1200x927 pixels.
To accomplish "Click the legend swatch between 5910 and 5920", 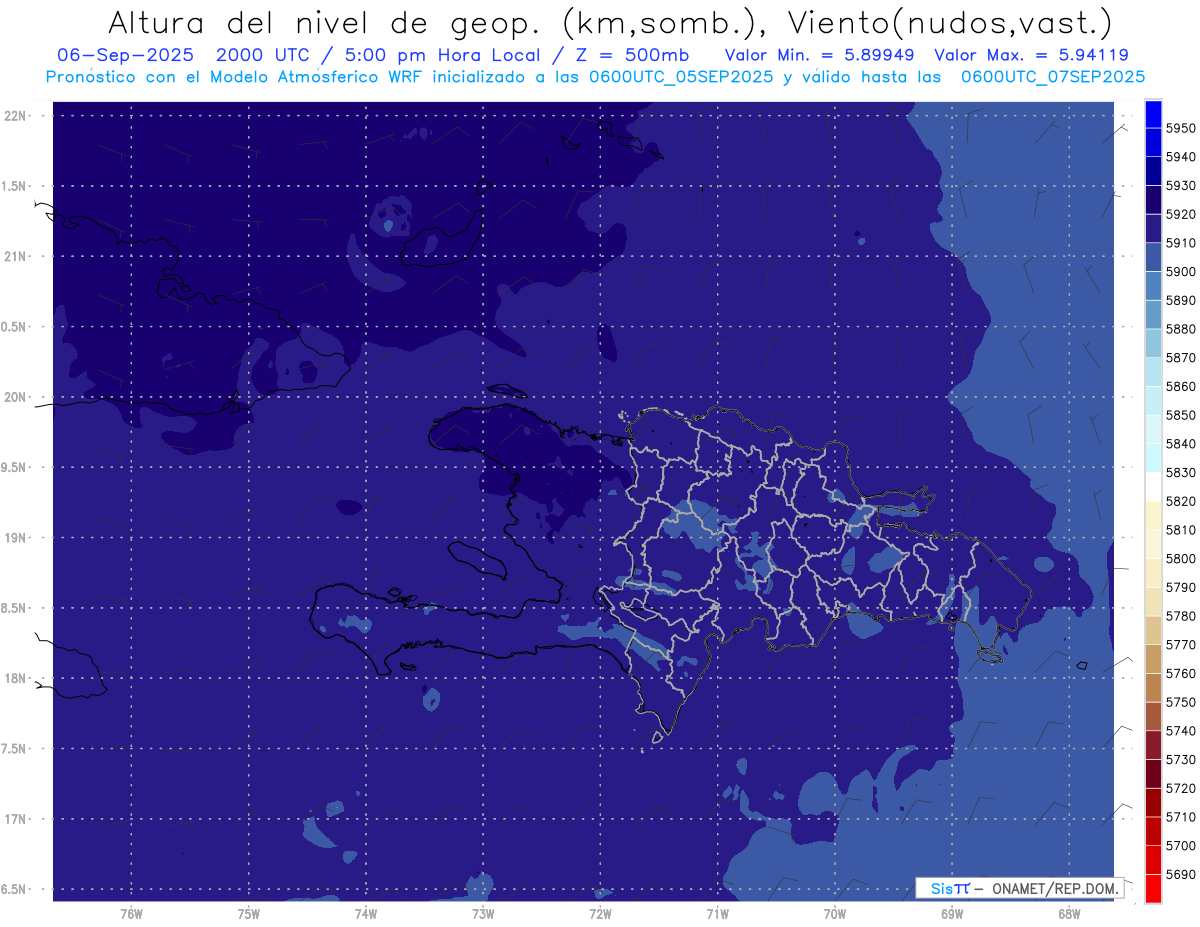I will [x=1153, y=228].
